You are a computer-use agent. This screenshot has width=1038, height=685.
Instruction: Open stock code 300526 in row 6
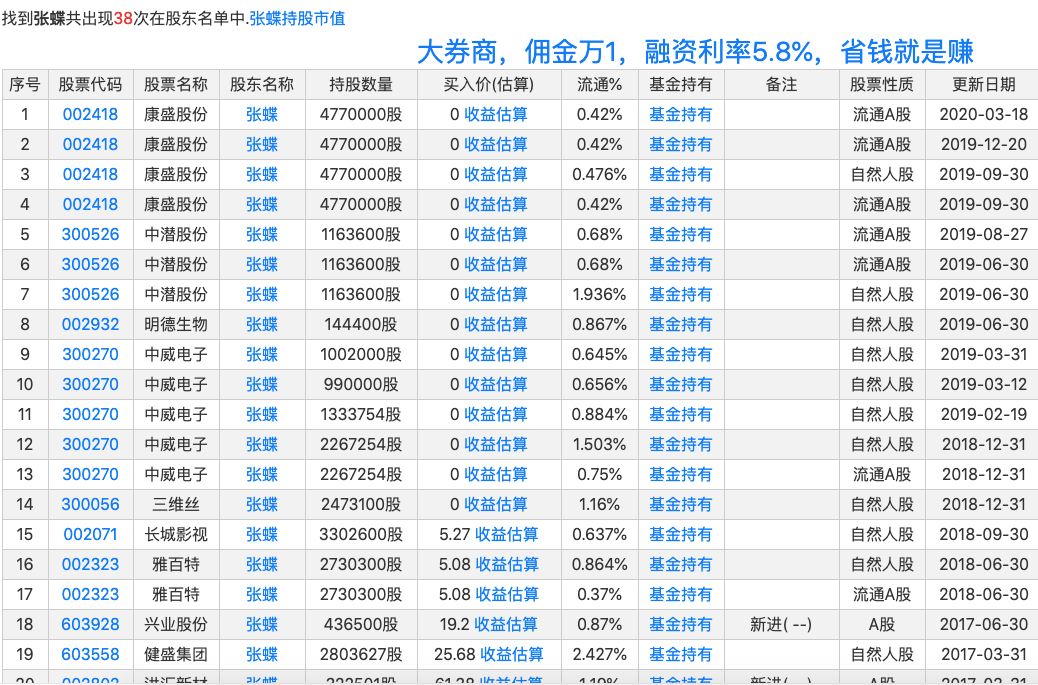tap(90, 265)
